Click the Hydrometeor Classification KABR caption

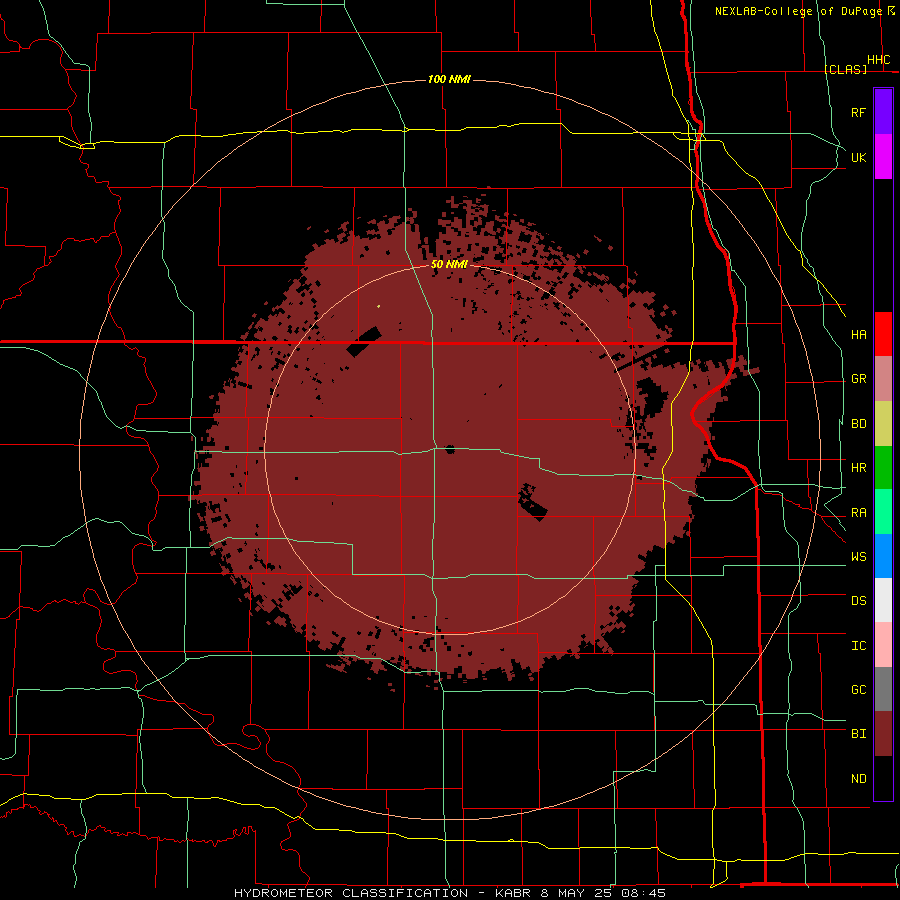(450, 893)
